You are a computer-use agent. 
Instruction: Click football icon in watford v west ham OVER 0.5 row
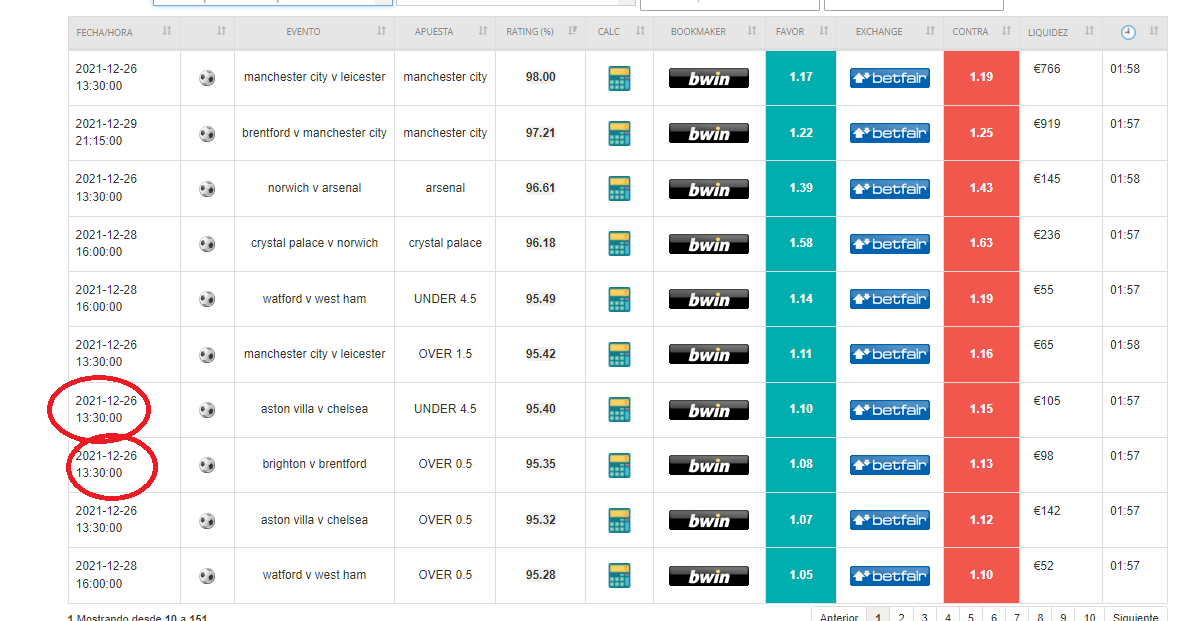tap(207, 576)
